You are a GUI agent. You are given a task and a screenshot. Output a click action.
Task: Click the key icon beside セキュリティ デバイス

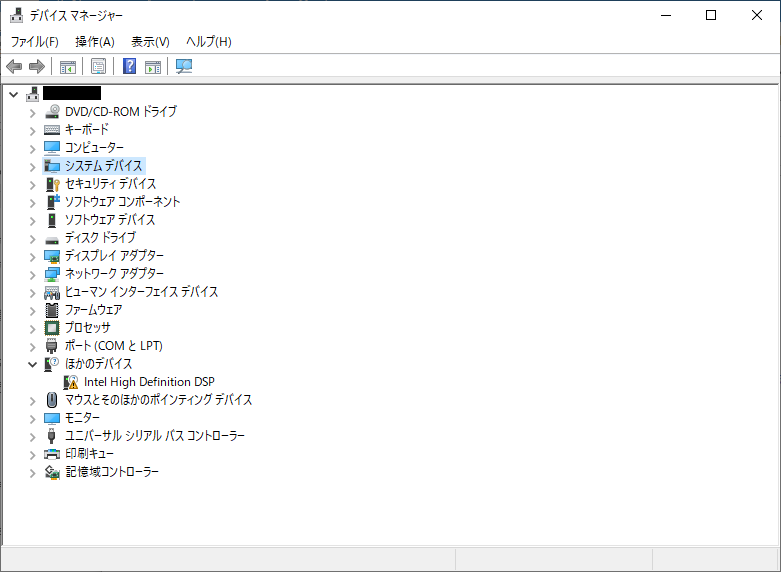(52, 184)
